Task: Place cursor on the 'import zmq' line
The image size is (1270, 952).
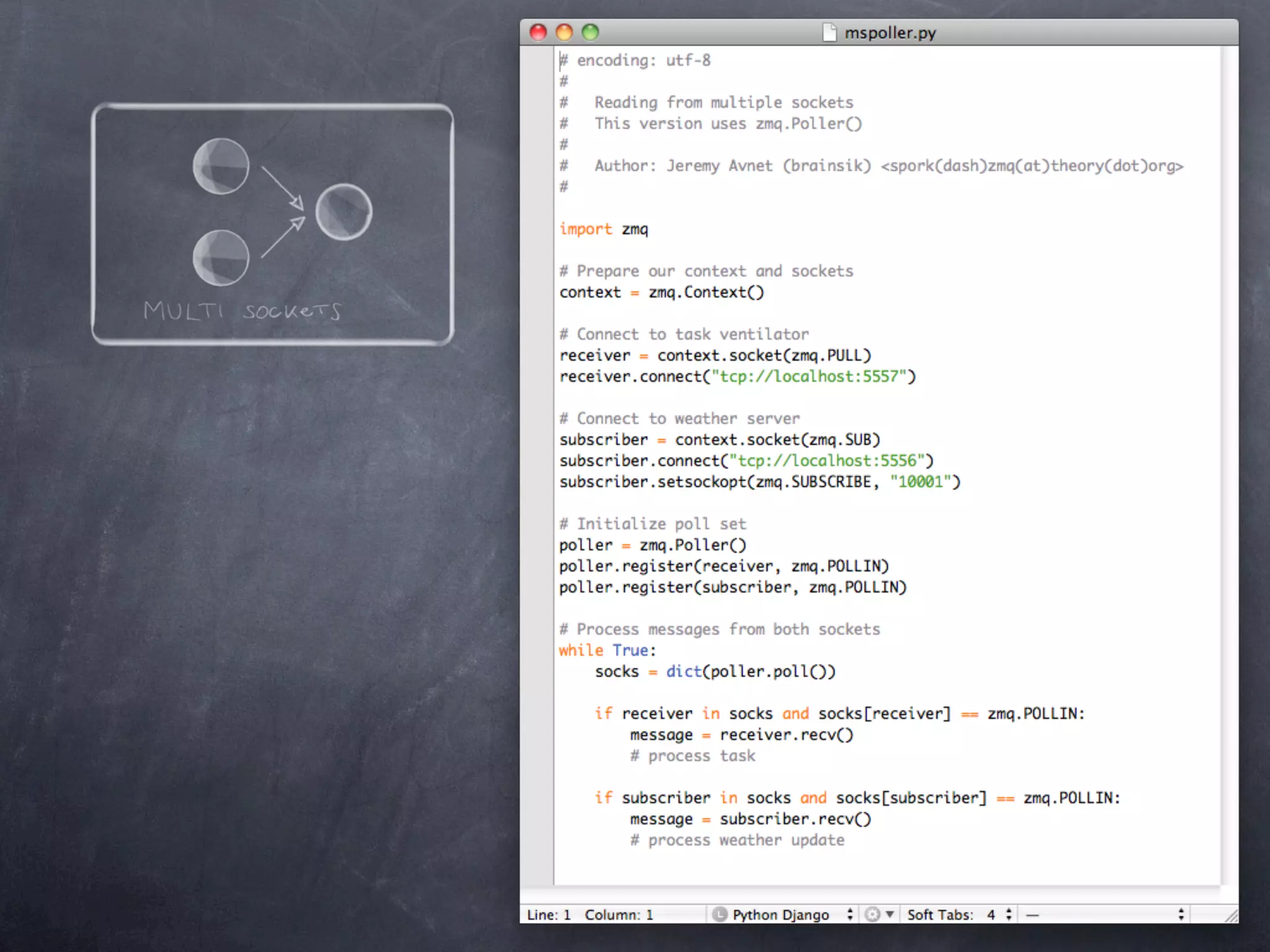Action: (x=603, y=229)
